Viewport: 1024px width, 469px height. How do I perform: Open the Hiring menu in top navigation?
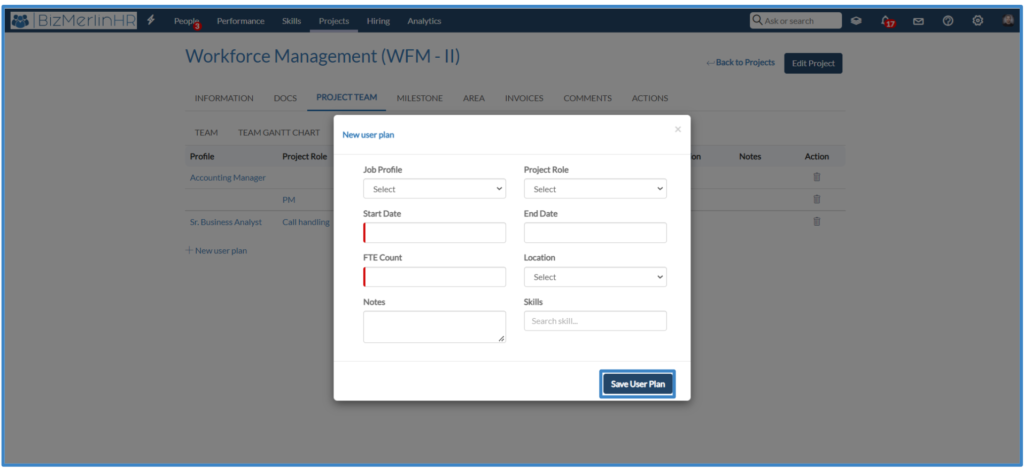(x=378, y=21)
